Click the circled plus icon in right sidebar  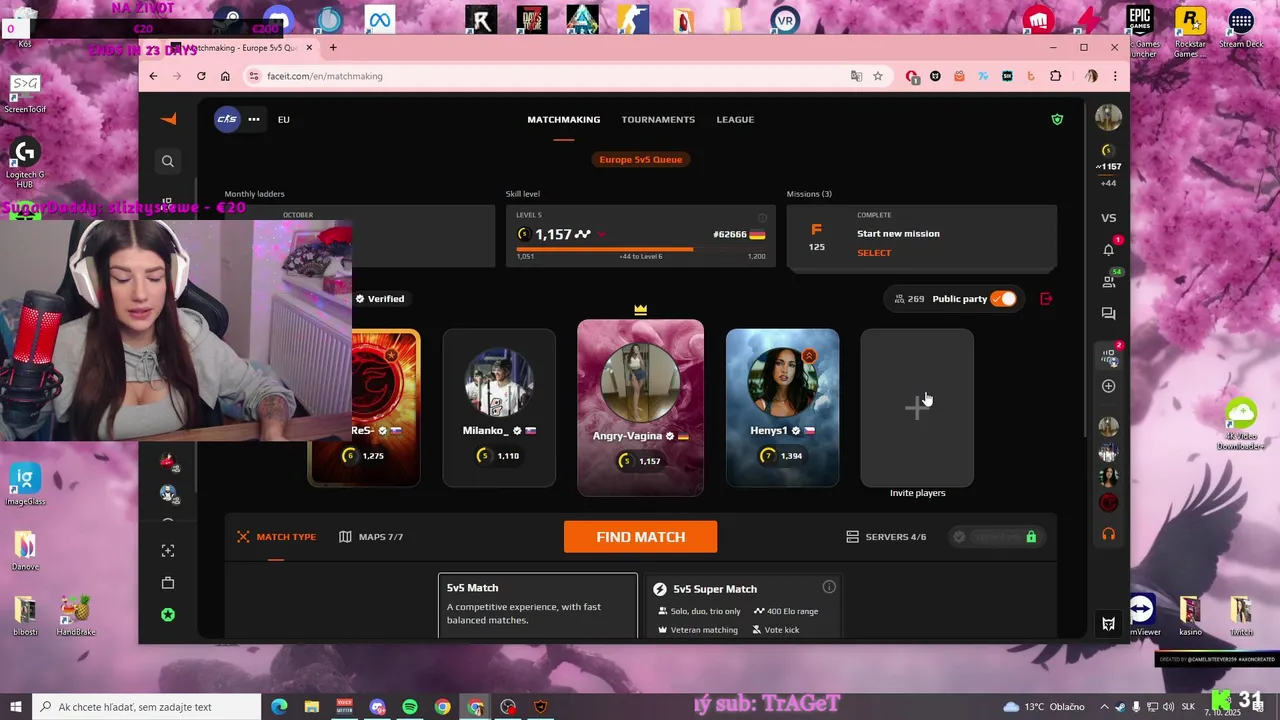pyautogui.click(x=1108, y=386)
